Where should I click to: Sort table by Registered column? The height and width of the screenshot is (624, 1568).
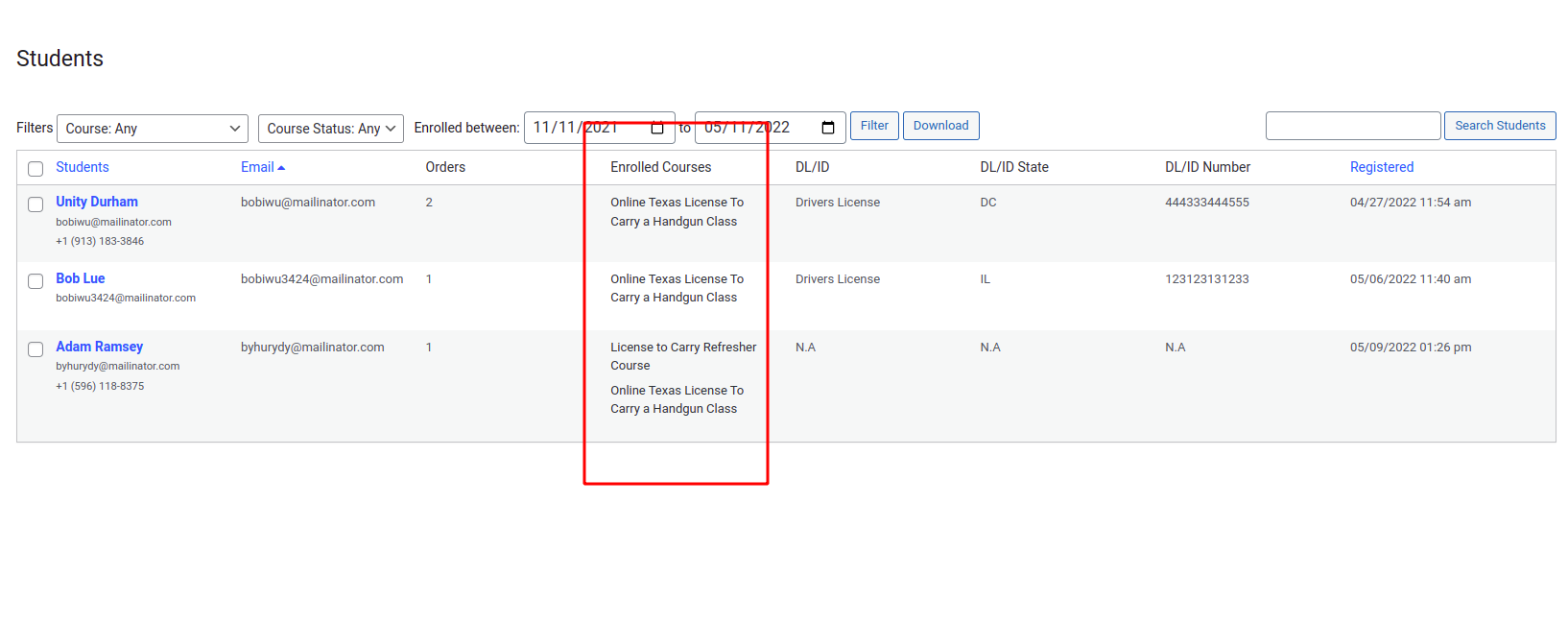coord(1382,167)
